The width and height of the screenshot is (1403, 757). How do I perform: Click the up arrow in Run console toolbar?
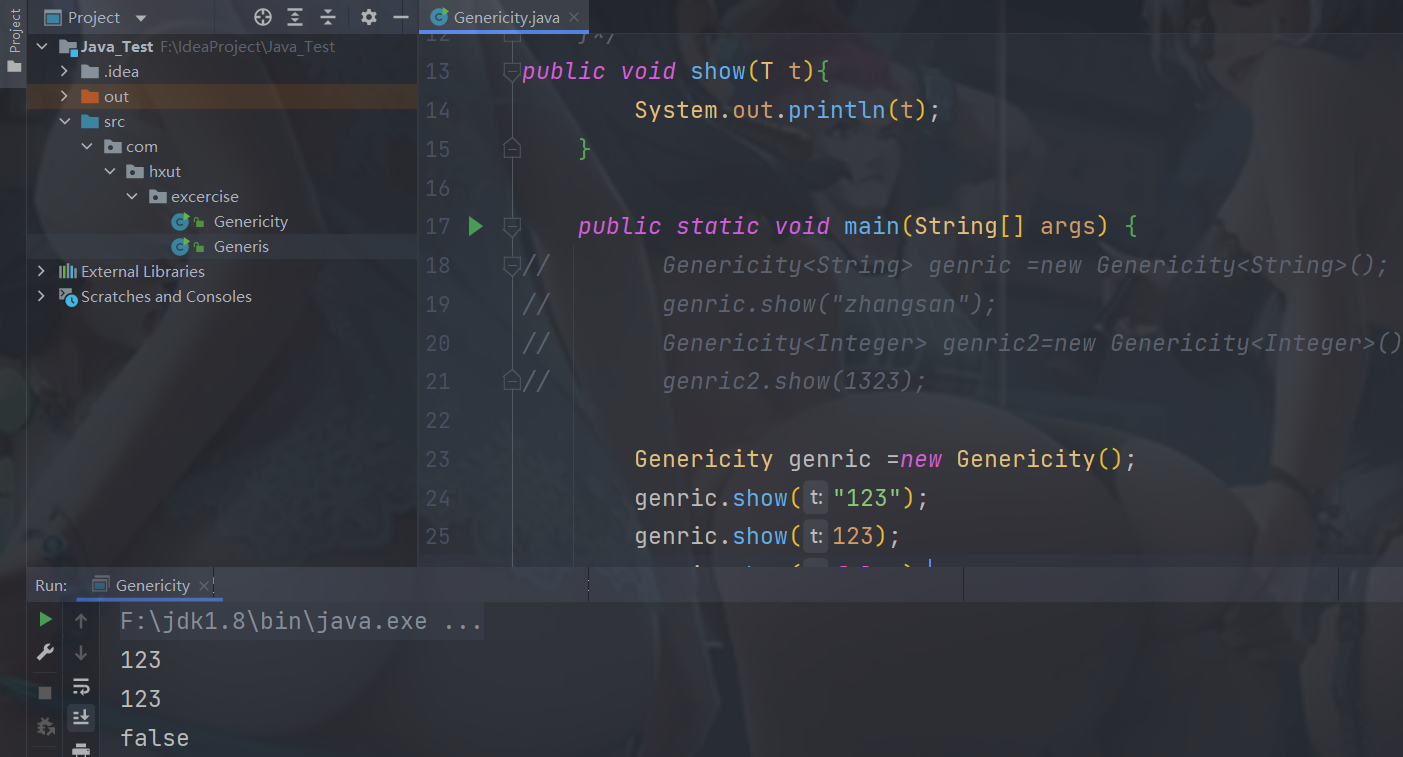(81, 621)
